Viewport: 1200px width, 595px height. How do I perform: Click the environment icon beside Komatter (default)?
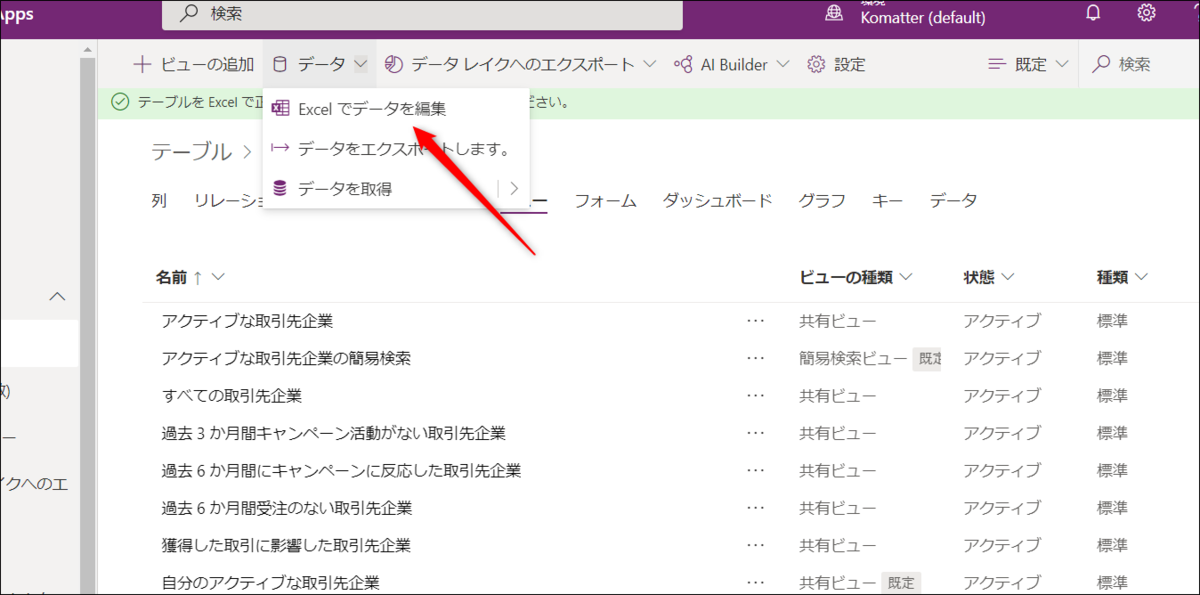point(835,15)
